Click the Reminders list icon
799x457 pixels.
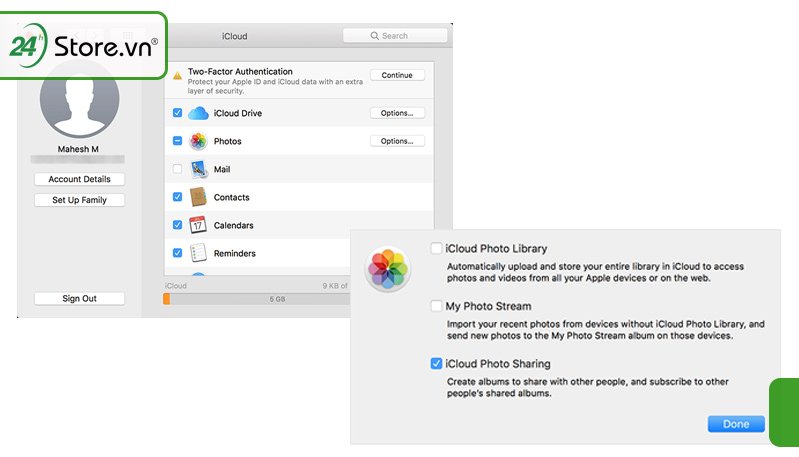[197, 253]
